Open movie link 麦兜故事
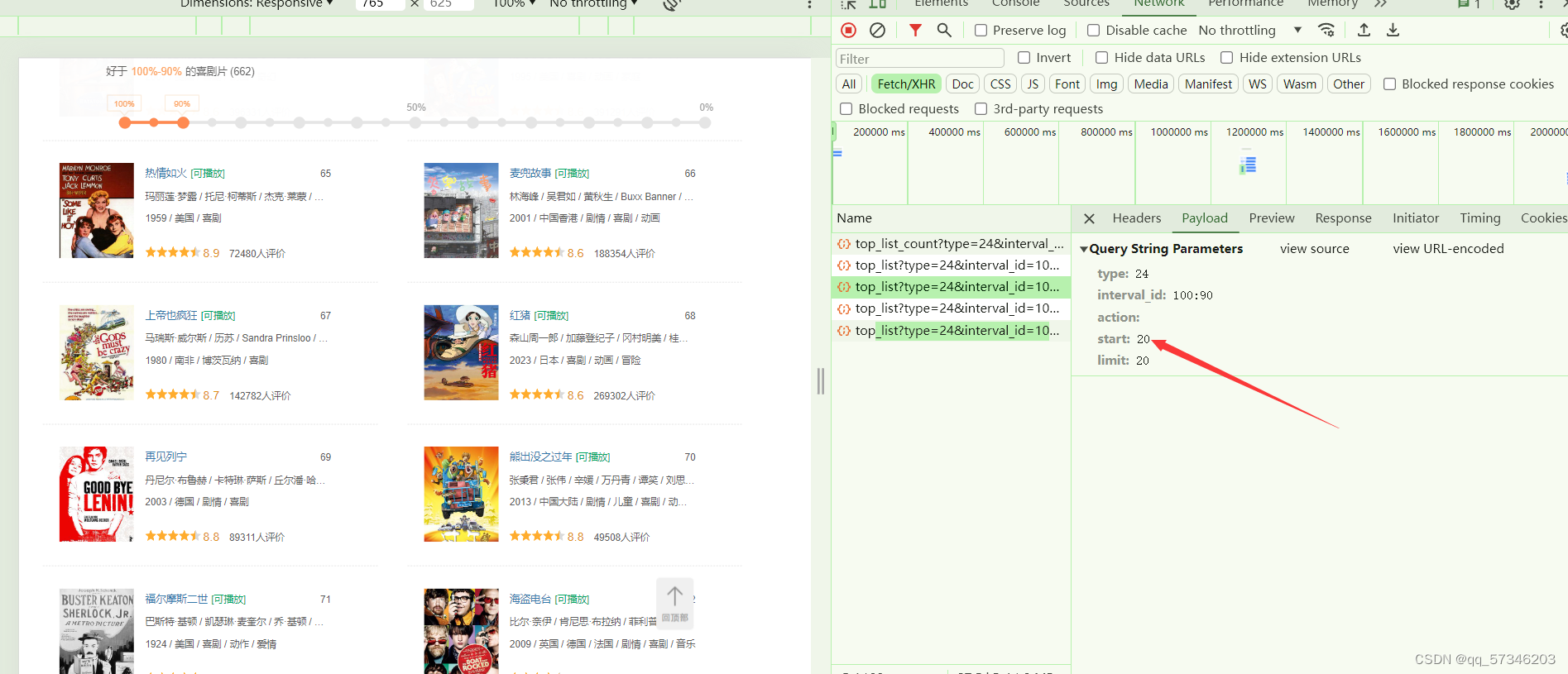 (530, 174)
